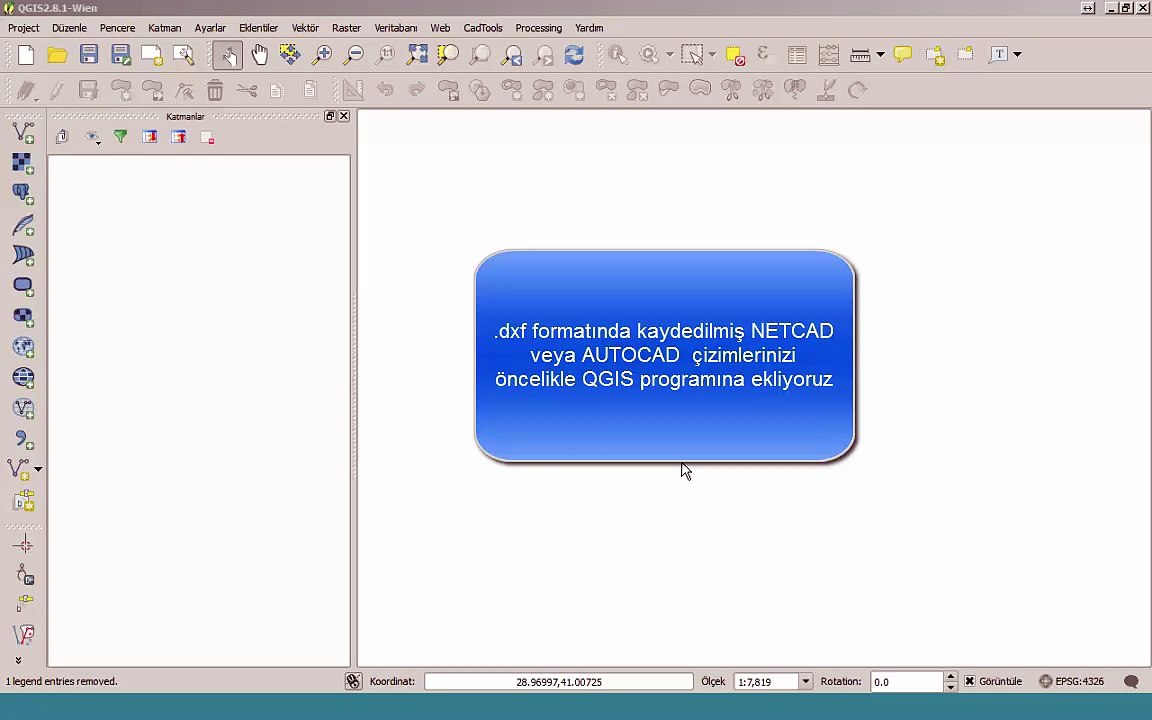Screen dimensions: 1152x720
Task: Open the Measure tool dropdown arrow
Action: [880, 55]
